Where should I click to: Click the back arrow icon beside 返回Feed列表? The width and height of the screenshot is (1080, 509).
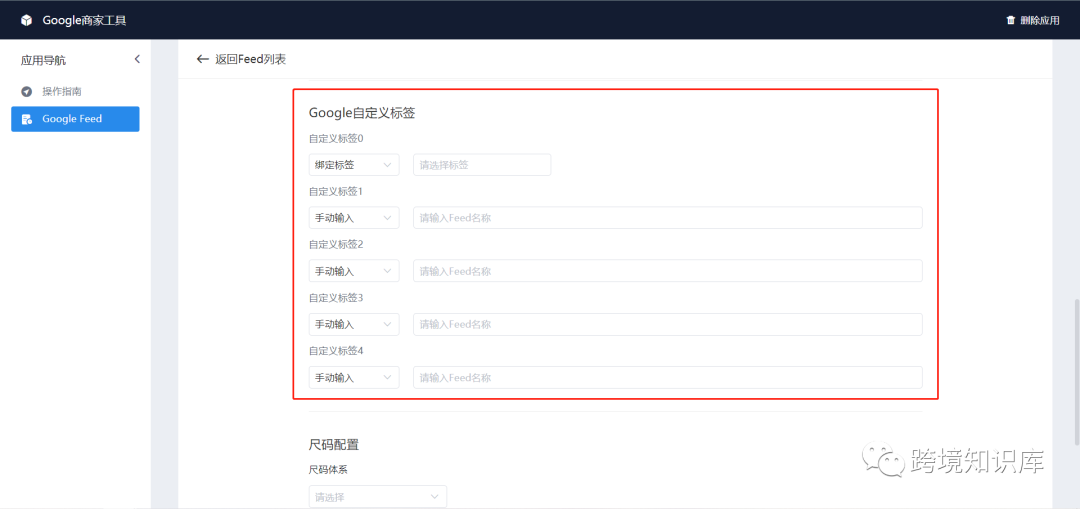pyautogui.click(x=202, y=59)
